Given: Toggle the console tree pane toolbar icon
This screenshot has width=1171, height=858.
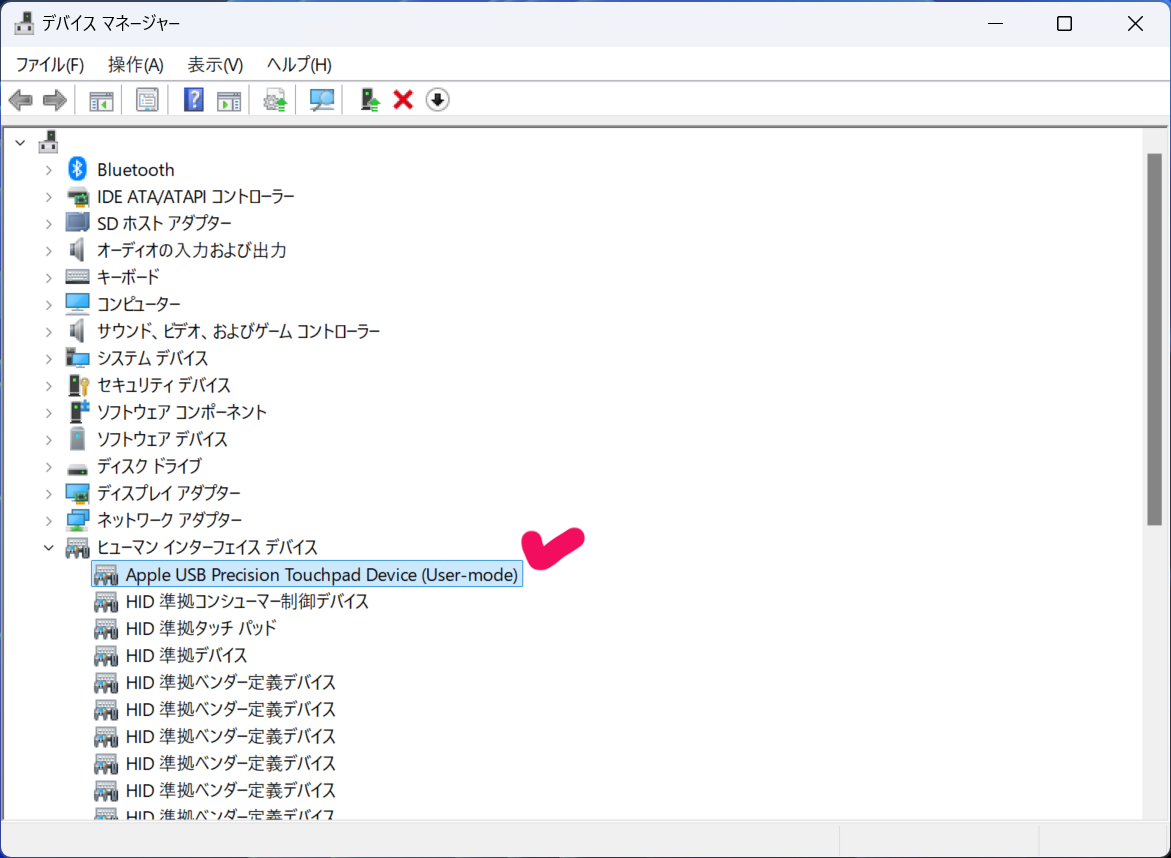Looking at the screenshot, I should 101,100.
